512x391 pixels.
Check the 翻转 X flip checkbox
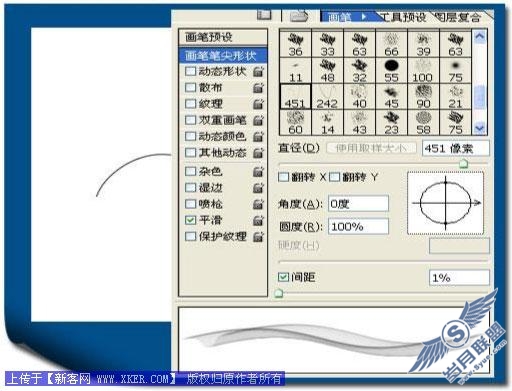pos(283,177)
